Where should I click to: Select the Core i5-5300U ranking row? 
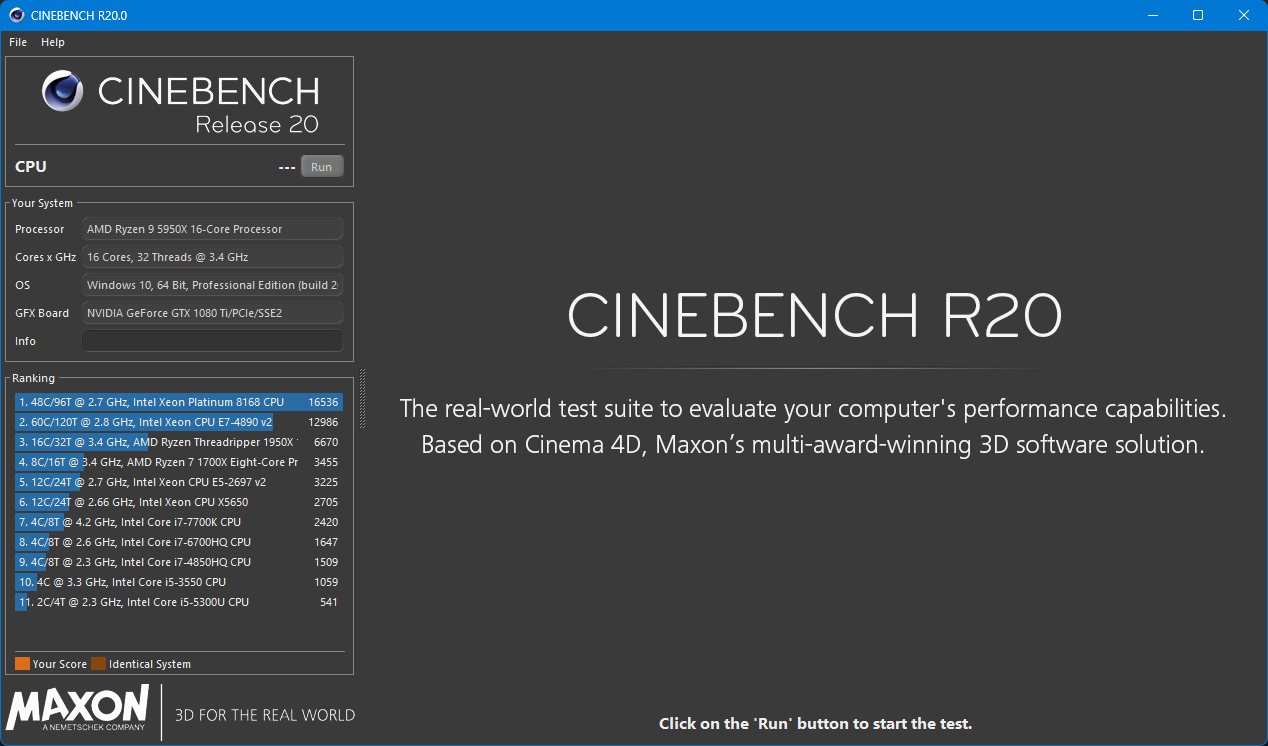(x=178, y=602)
